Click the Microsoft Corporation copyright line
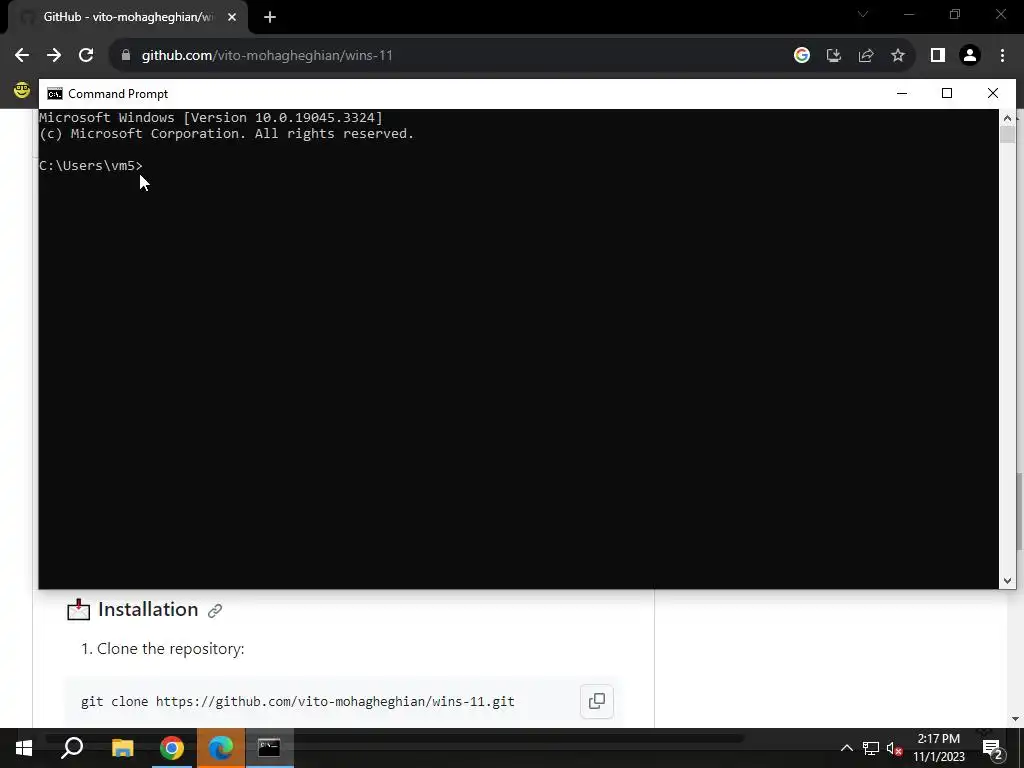 click(x=227, y=134)
